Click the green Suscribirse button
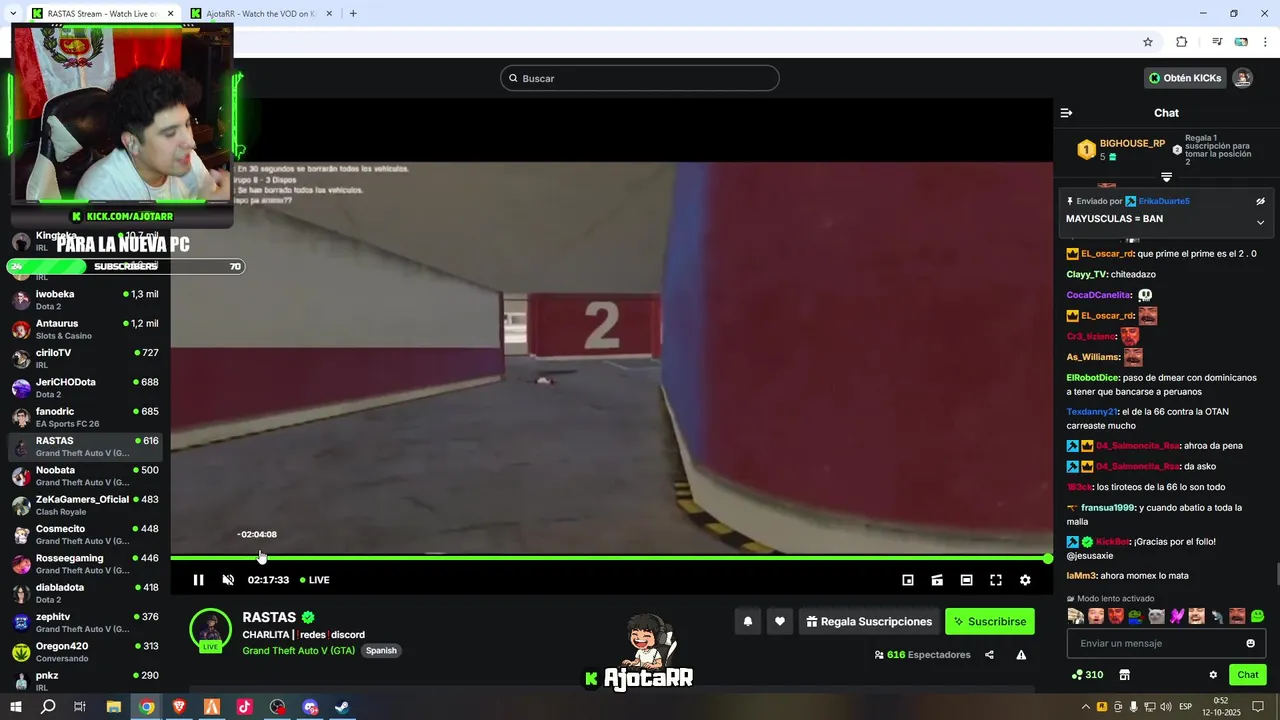1280x720 pixels. [990, 622]
